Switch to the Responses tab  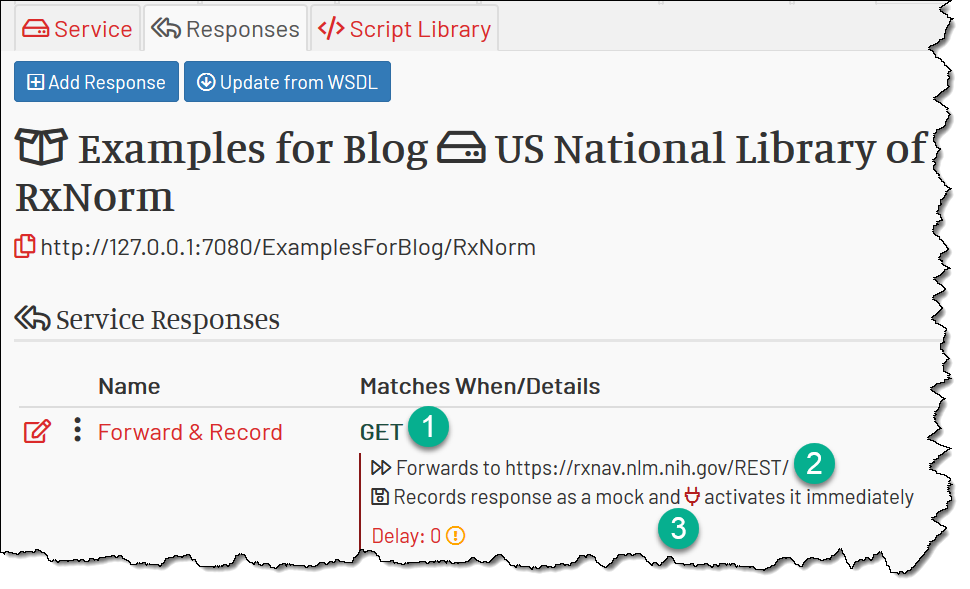tap(226, 29)
